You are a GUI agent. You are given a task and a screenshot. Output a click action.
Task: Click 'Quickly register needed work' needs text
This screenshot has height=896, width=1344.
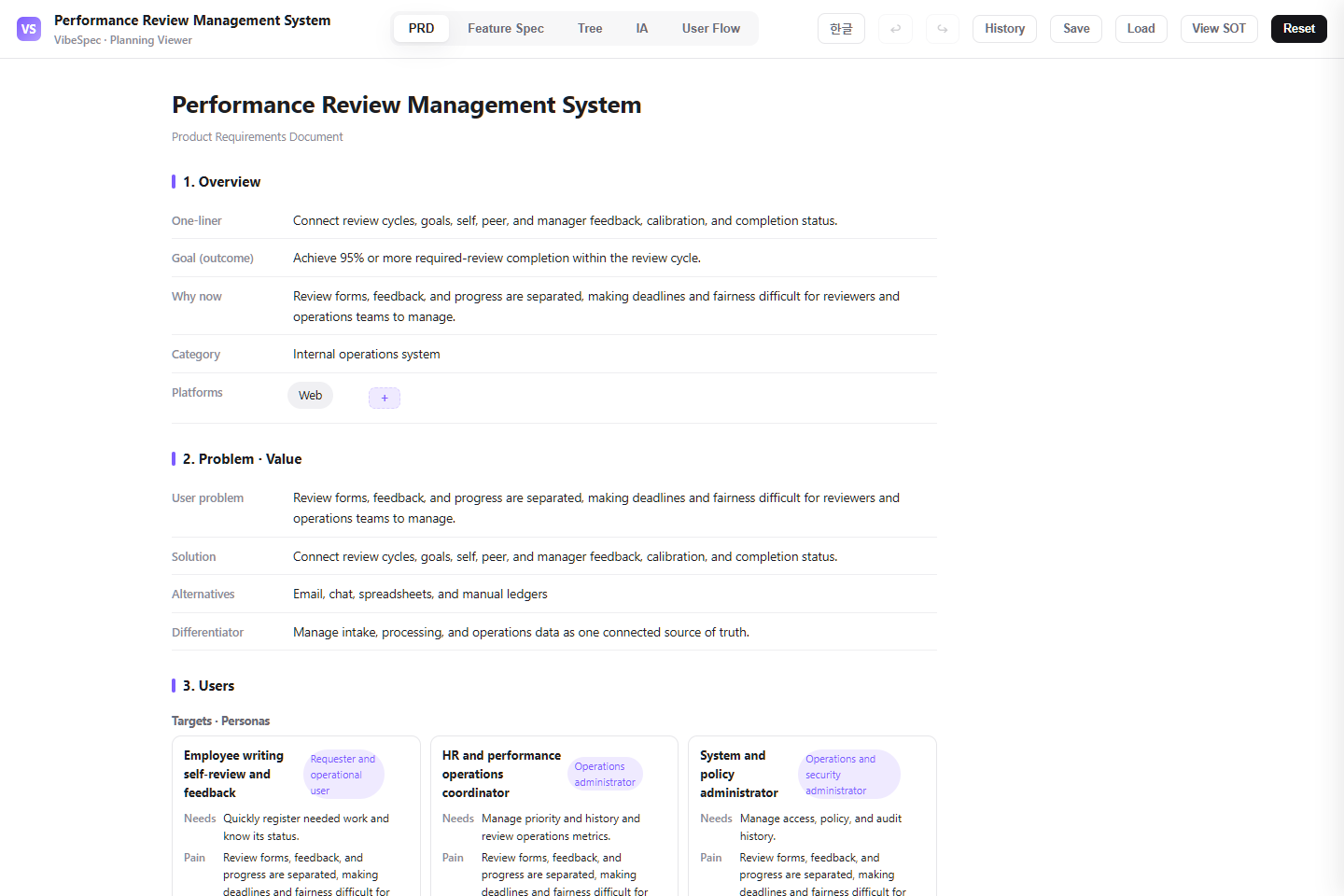pyautogui.click(x=306, y=828)
